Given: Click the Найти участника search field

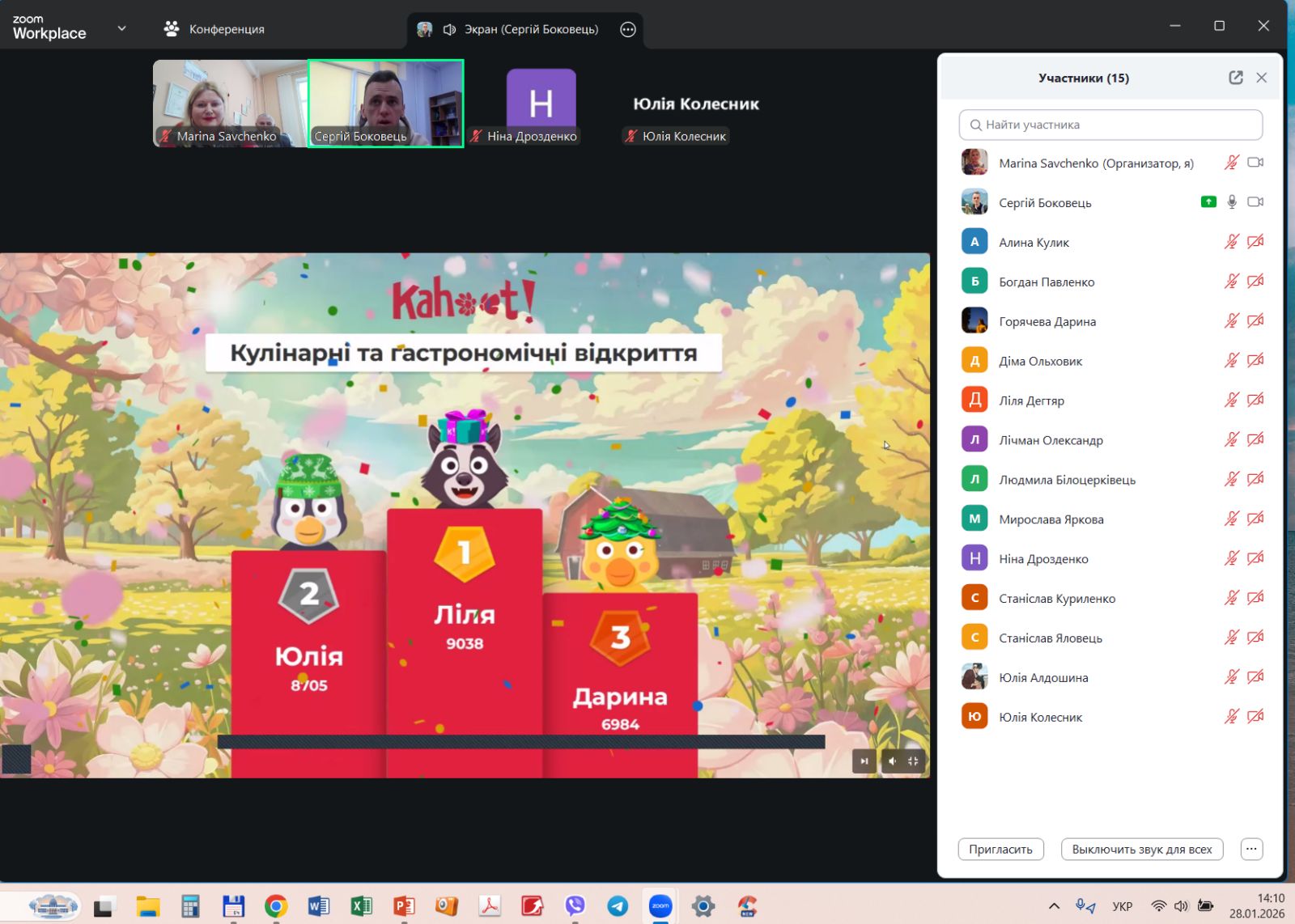Looking at the screenshot, I should click(x=1110, y=125).
